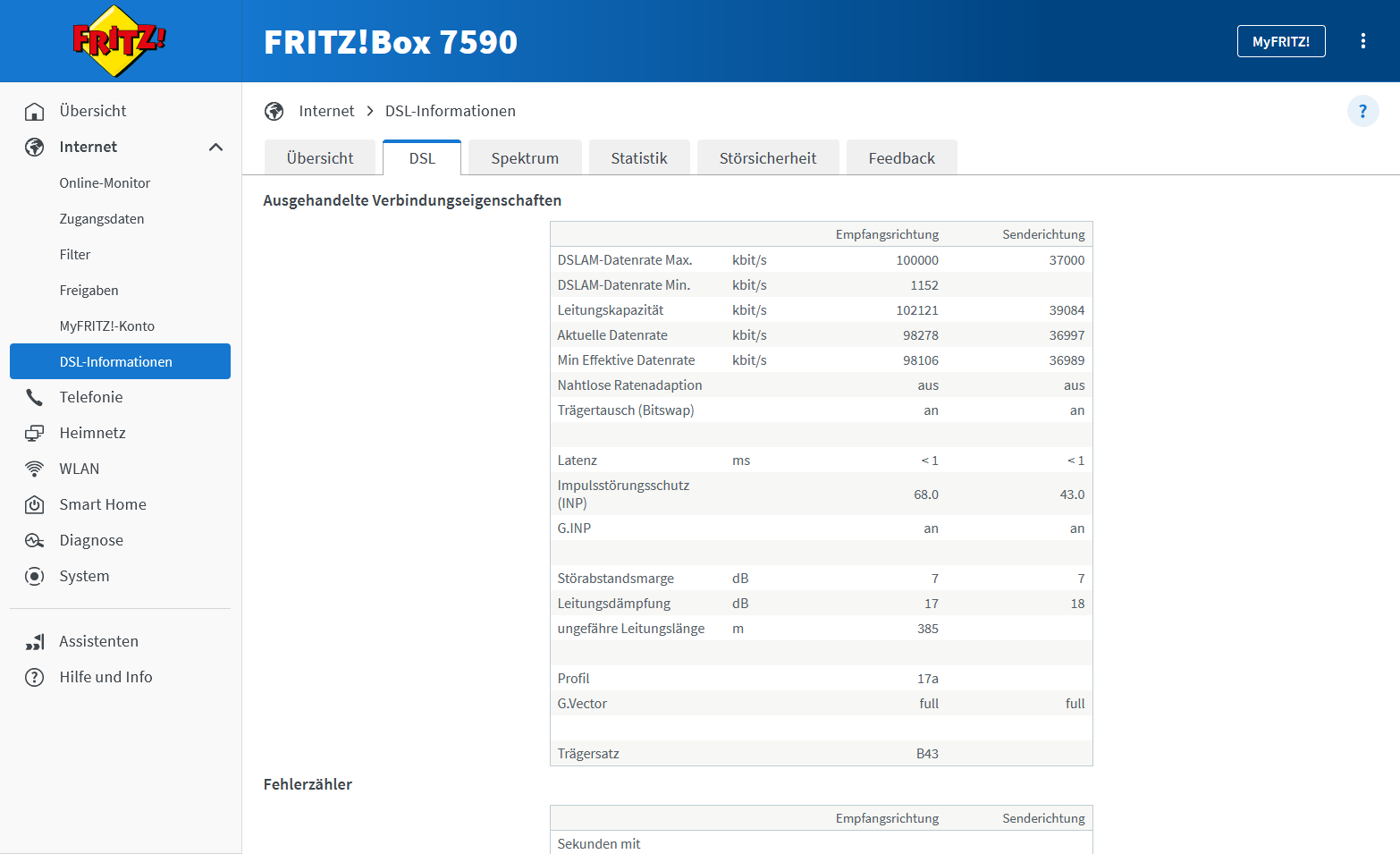The width and height of the screenshot is (1400, 854).
Task: Click the Smart Home icon
Action: [34, 504]
